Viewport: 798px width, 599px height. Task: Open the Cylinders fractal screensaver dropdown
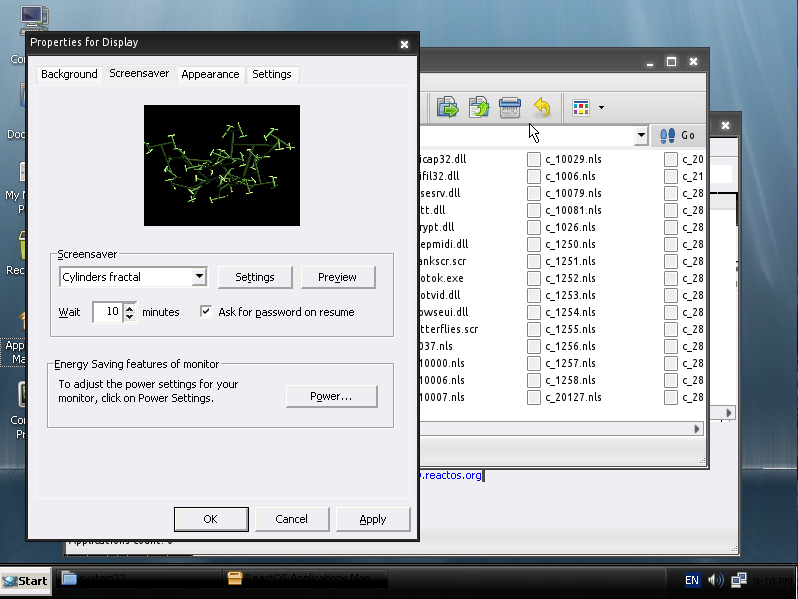199,277
